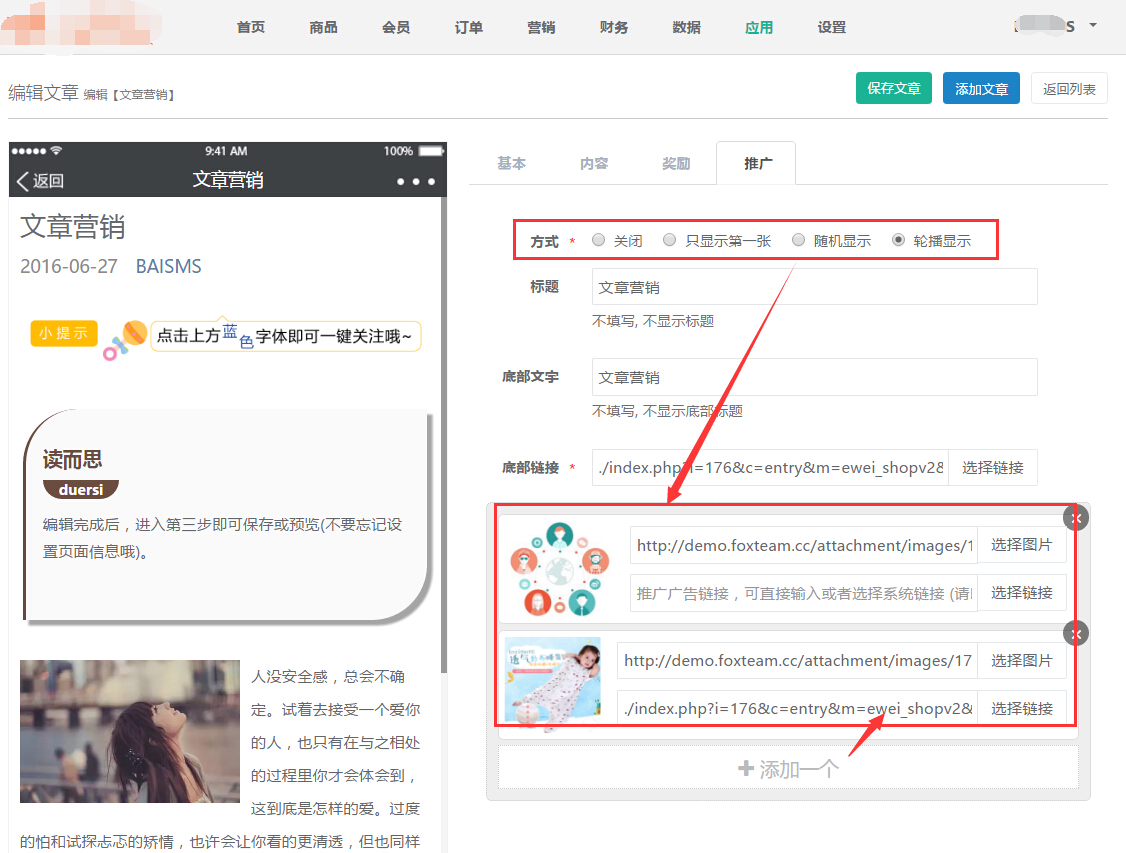This screenshot has width=1126, height=853.
Task: Switch to the 内容 tab
Action: coord(594,163)
